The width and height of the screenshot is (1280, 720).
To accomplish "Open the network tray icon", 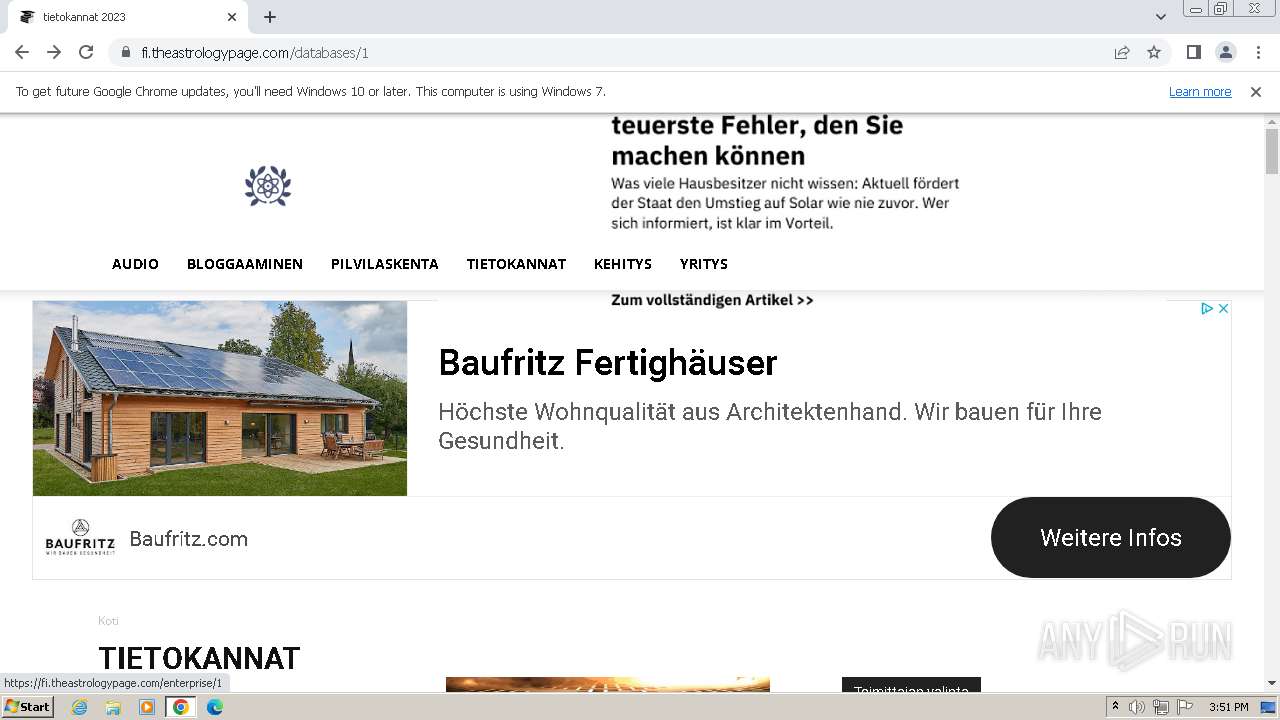I will pos(1161,707).
